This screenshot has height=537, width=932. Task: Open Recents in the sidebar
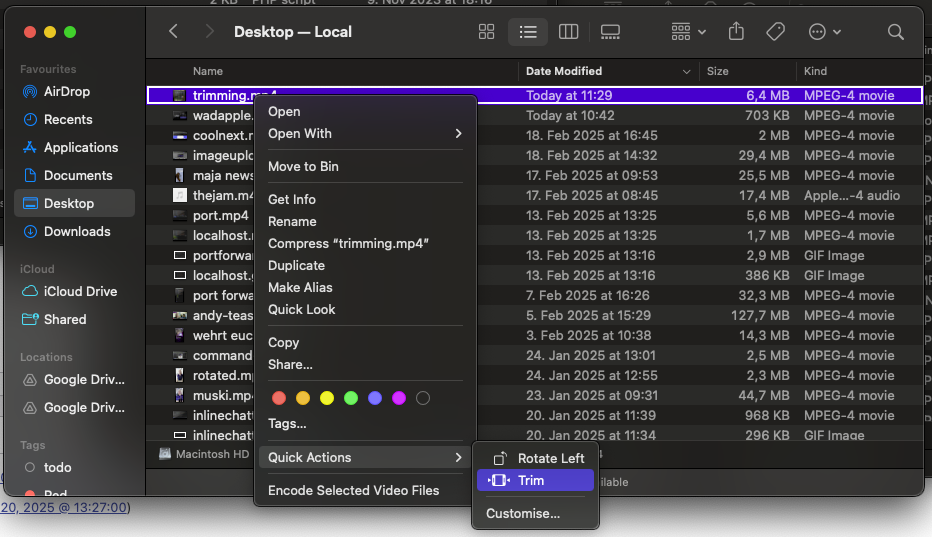click(x=68, y=120)
